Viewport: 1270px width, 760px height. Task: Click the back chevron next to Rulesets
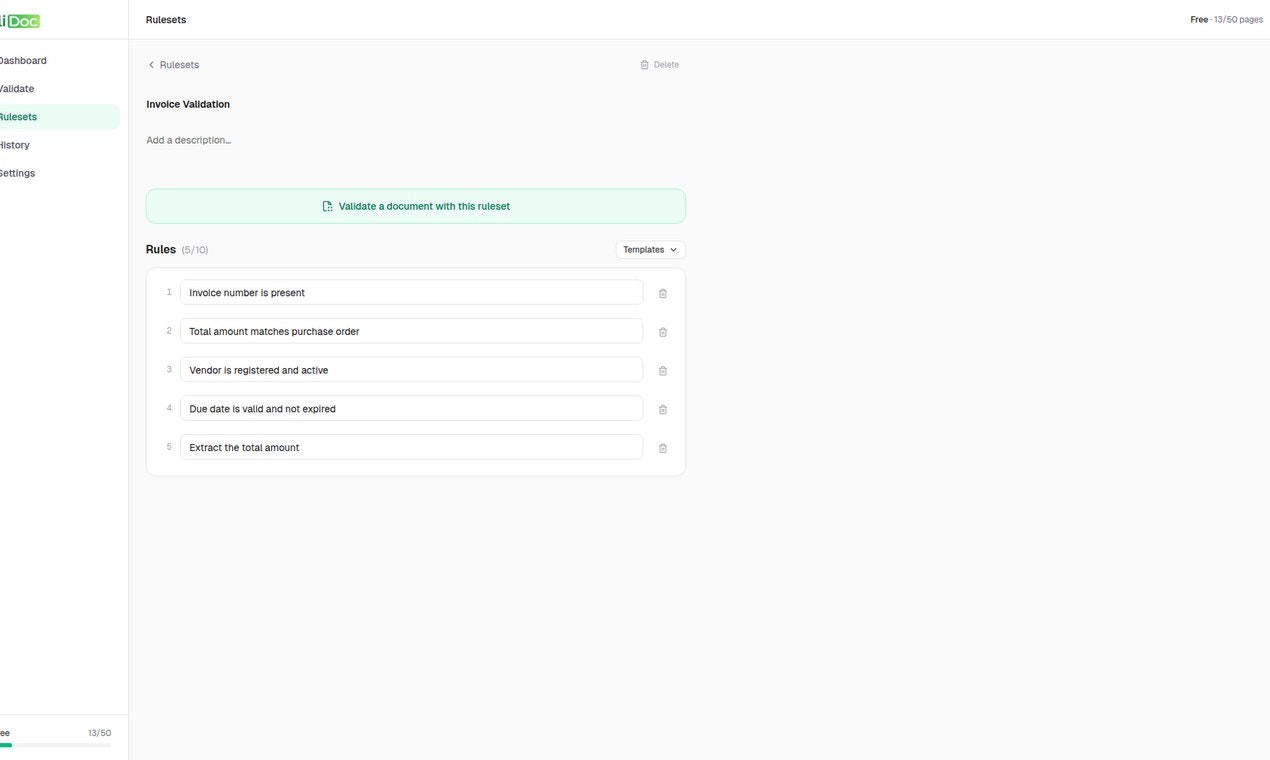pos(150,64)
